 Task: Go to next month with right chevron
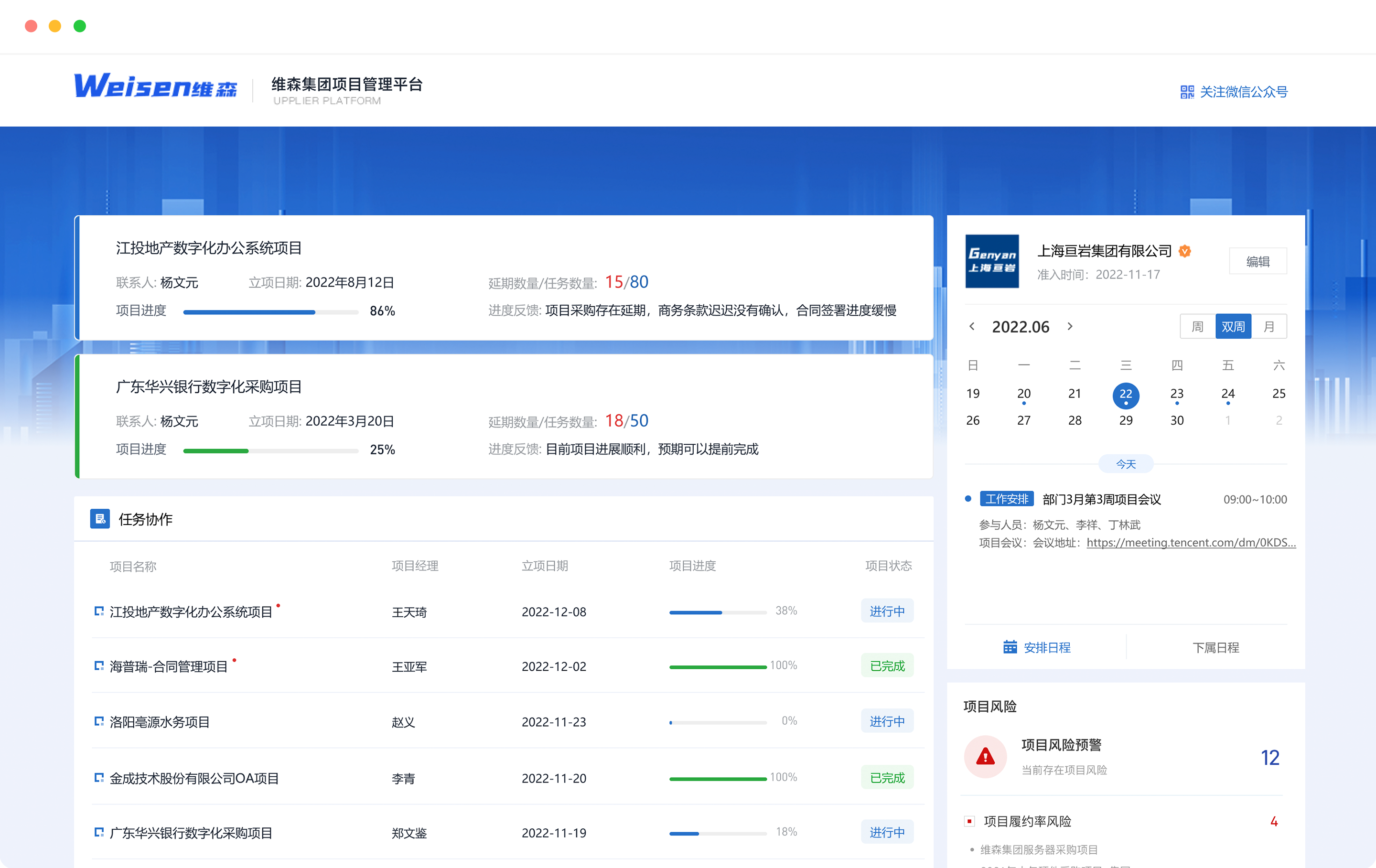click(1070, 326)
